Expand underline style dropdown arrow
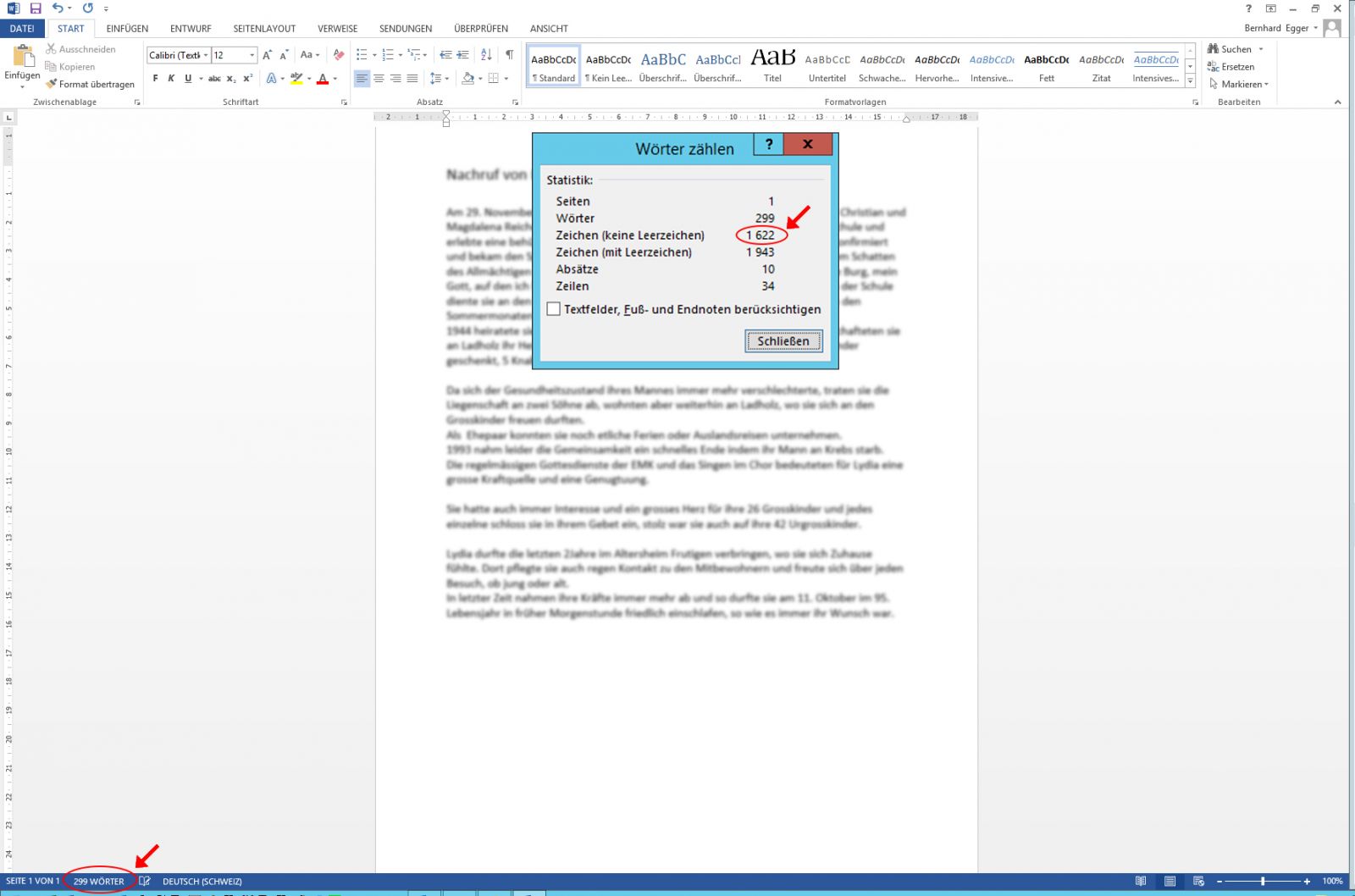This screenshot has width=1355, height=896. [x=201, y=79]
